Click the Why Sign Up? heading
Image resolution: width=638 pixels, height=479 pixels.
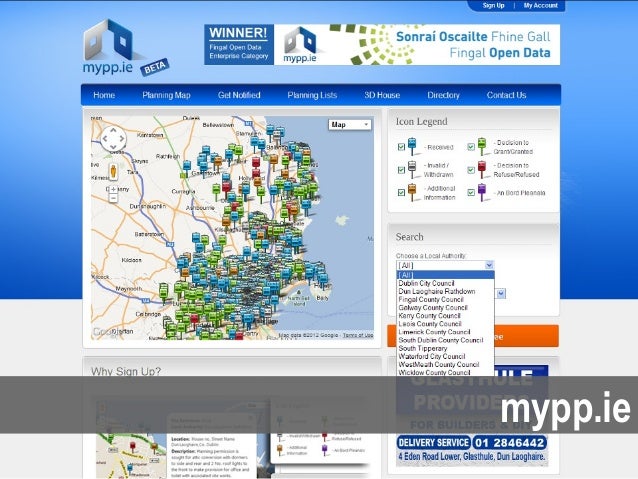(x=126, y=372)
